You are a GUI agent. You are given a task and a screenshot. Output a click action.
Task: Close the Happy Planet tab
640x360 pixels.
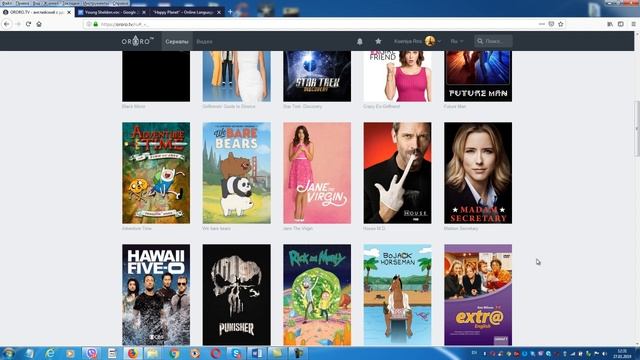[219, 12]
